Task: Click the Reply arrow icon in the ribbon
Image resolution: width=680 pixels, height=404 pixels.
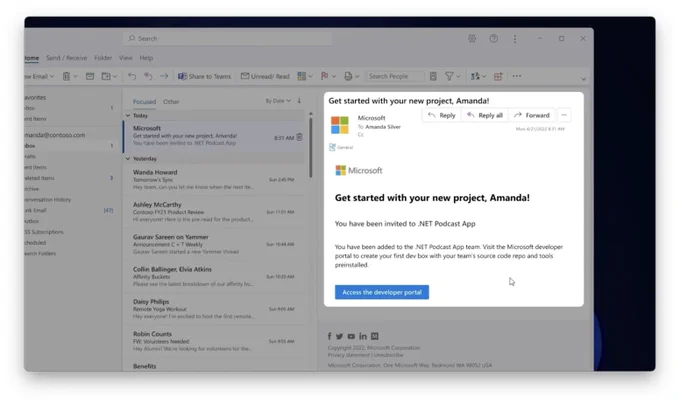Action: [x=132, y=76]
